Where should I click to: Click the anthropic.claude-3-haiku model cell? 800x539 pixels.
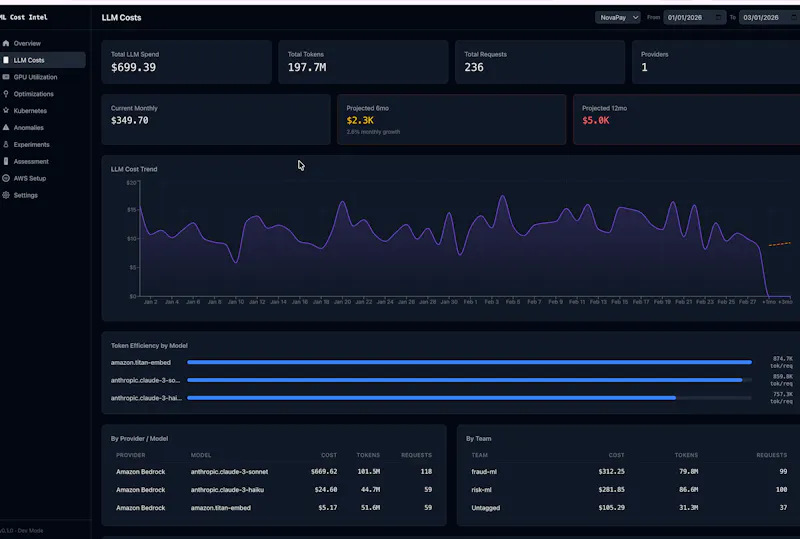(x=228, y=490)
